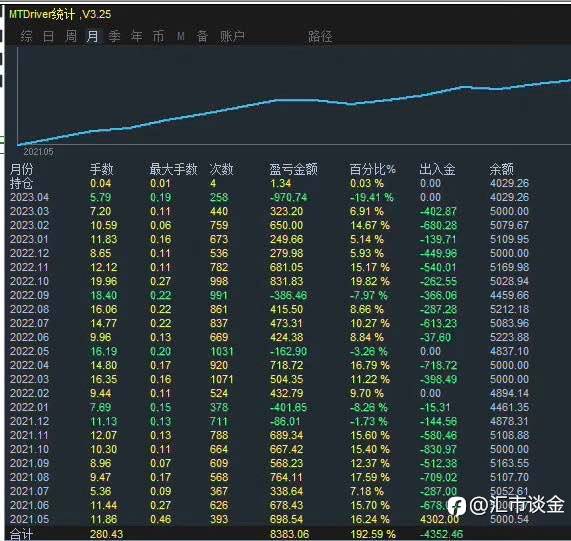Click the 次数 column header

221,169
